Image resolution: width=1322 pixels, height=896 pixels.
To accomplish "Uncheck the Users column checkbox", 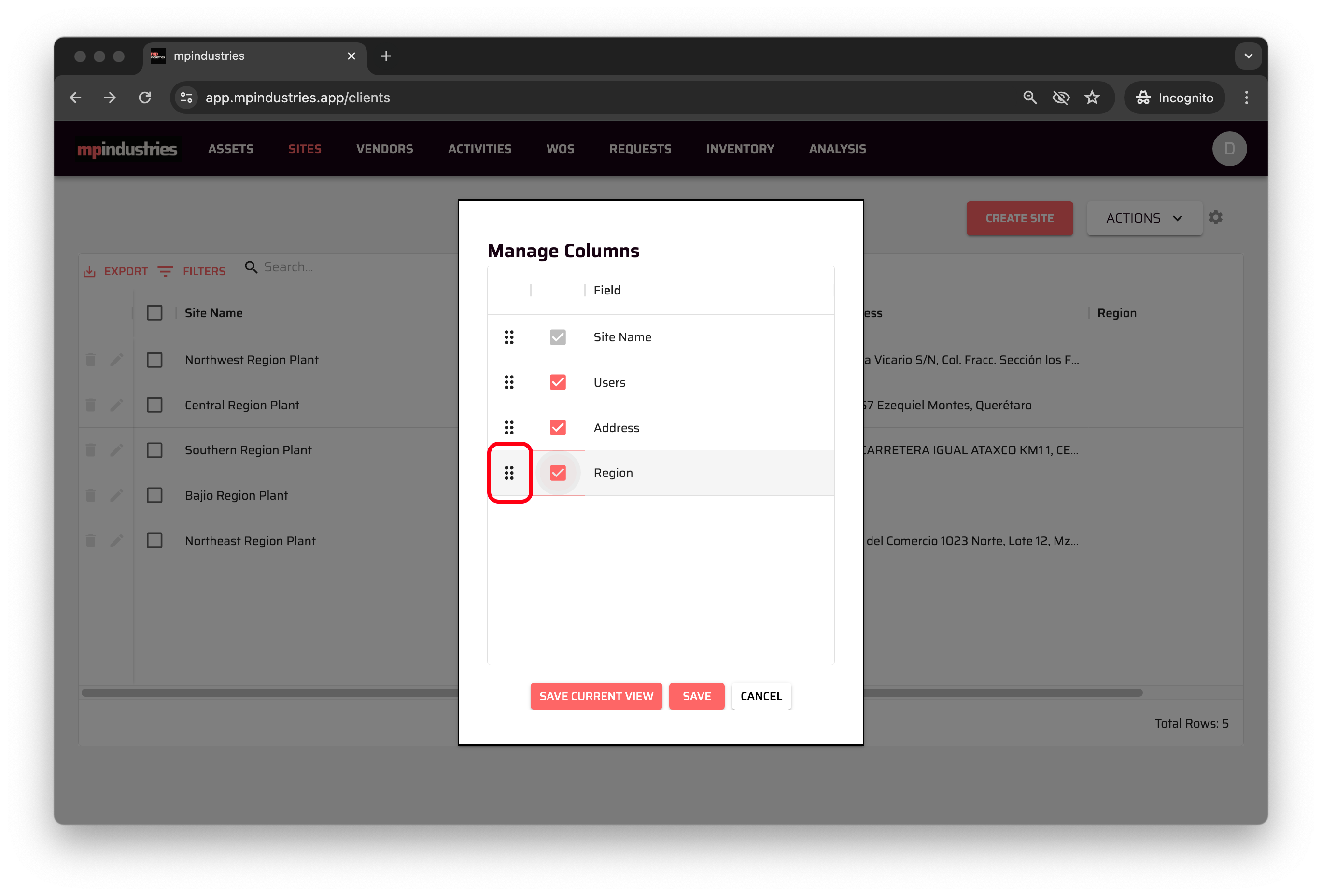I will point(558,382).
